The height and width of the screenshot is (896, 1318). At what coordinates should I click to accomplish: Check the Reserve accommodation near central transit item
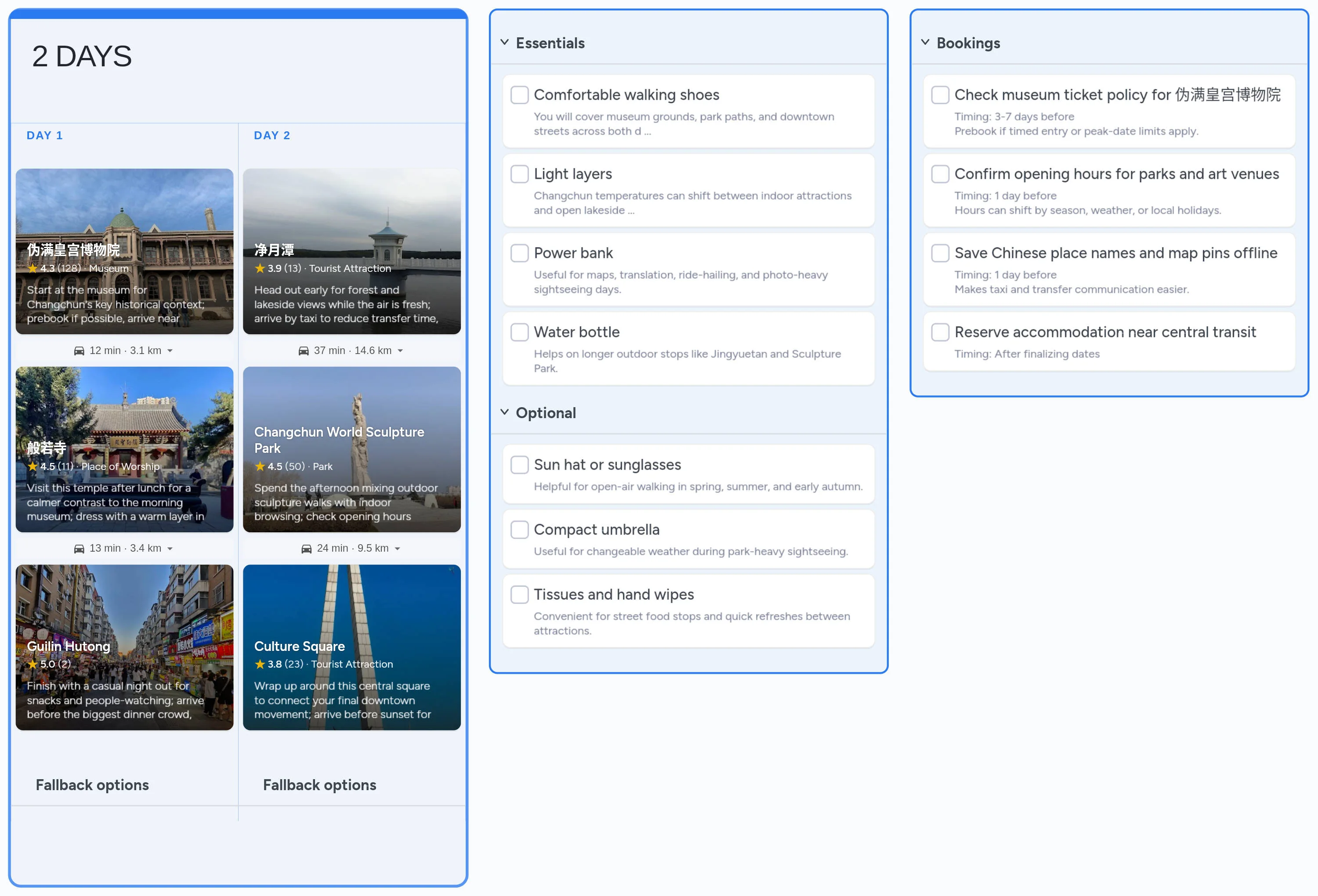tap(940, 332)
